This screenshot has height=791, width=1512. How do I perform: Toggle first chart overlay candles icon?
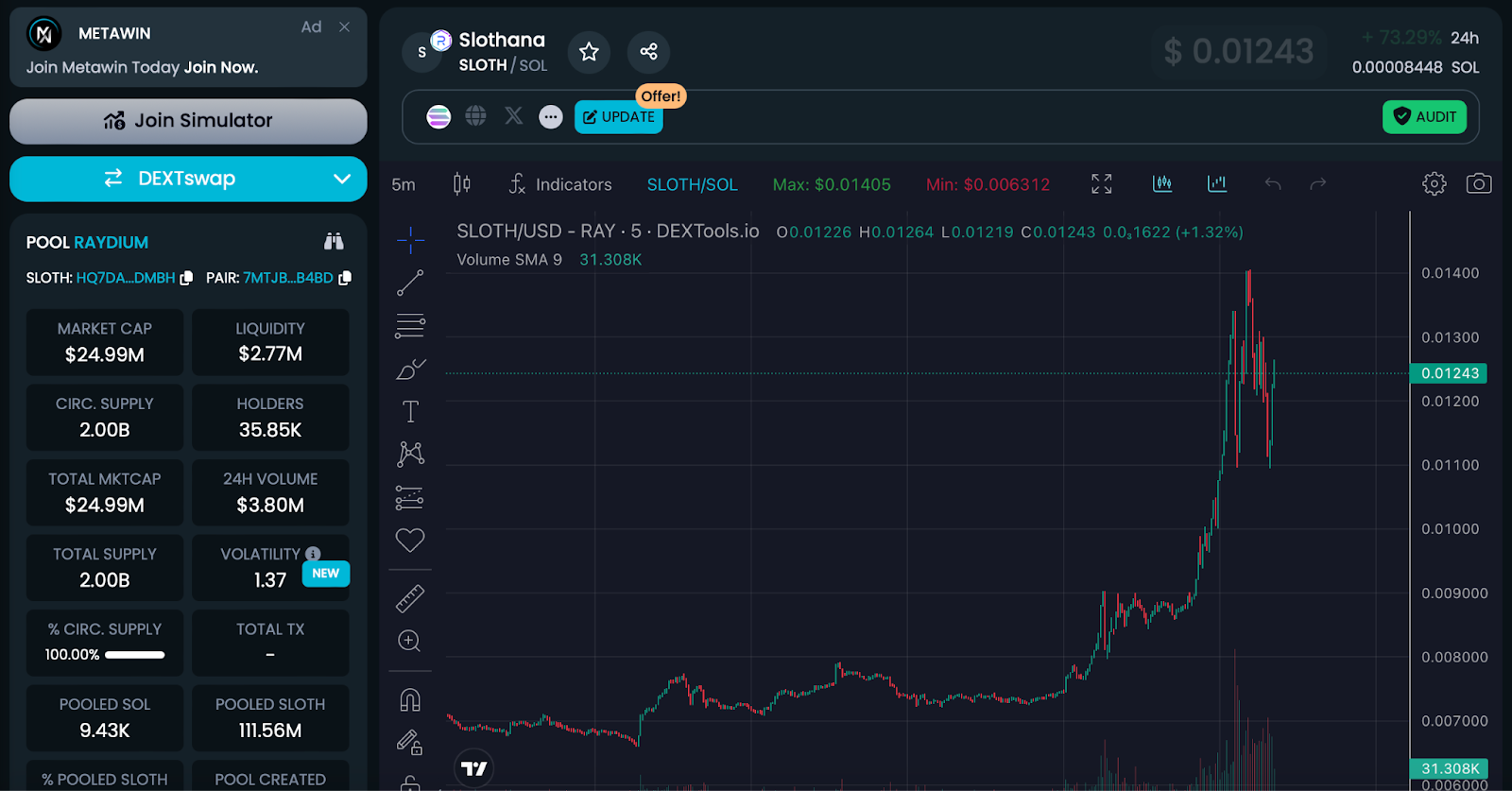(1162, 183)
